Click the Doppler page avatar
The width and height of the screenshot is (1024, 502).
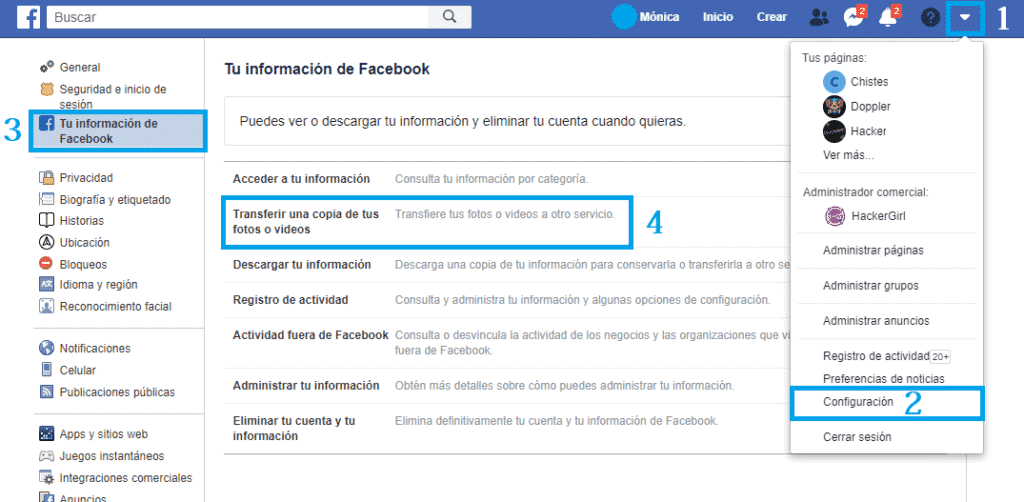click(x=834, y=106)
